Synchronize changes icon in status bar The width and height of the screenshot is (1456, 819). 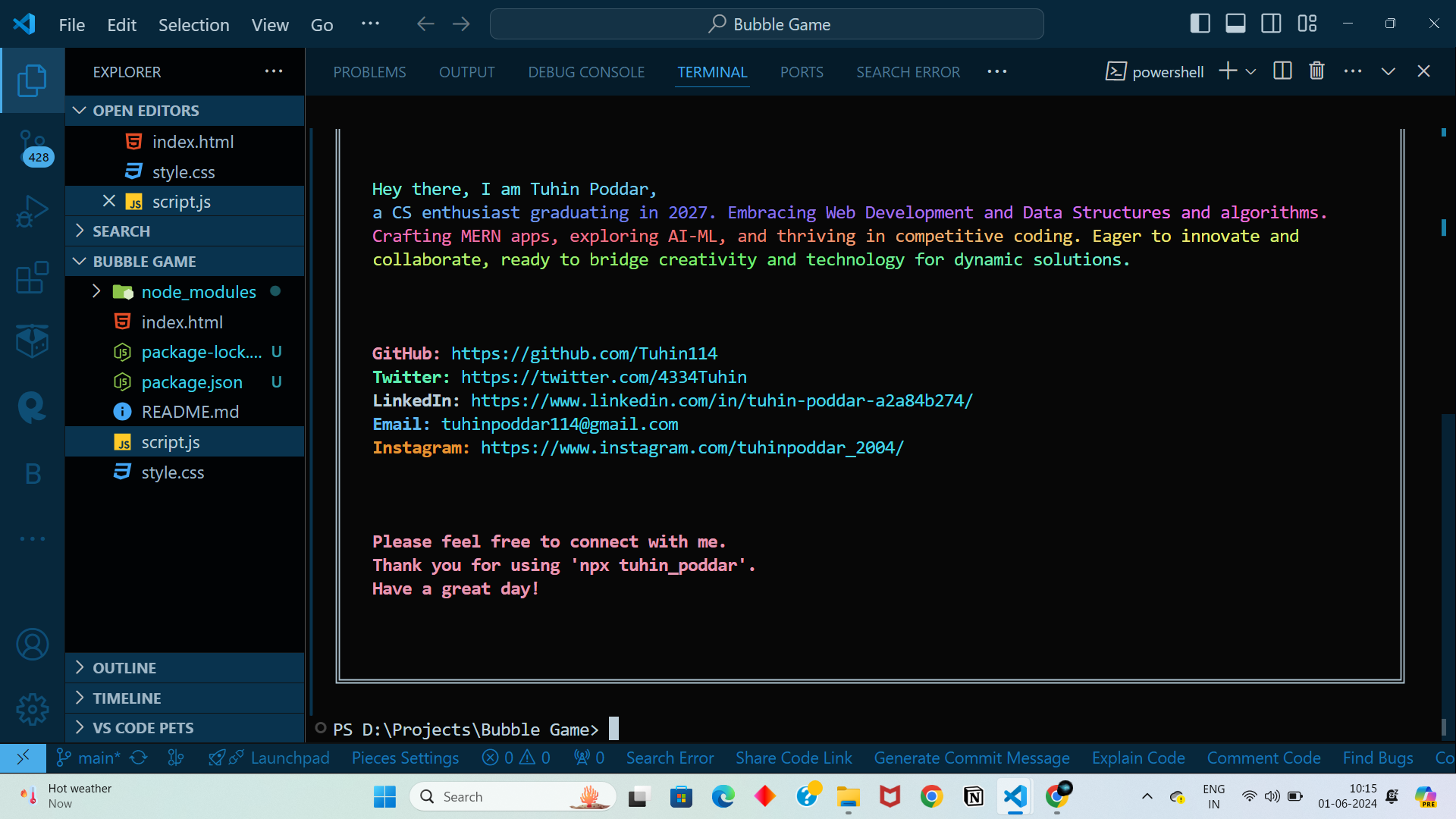point(139,758)
